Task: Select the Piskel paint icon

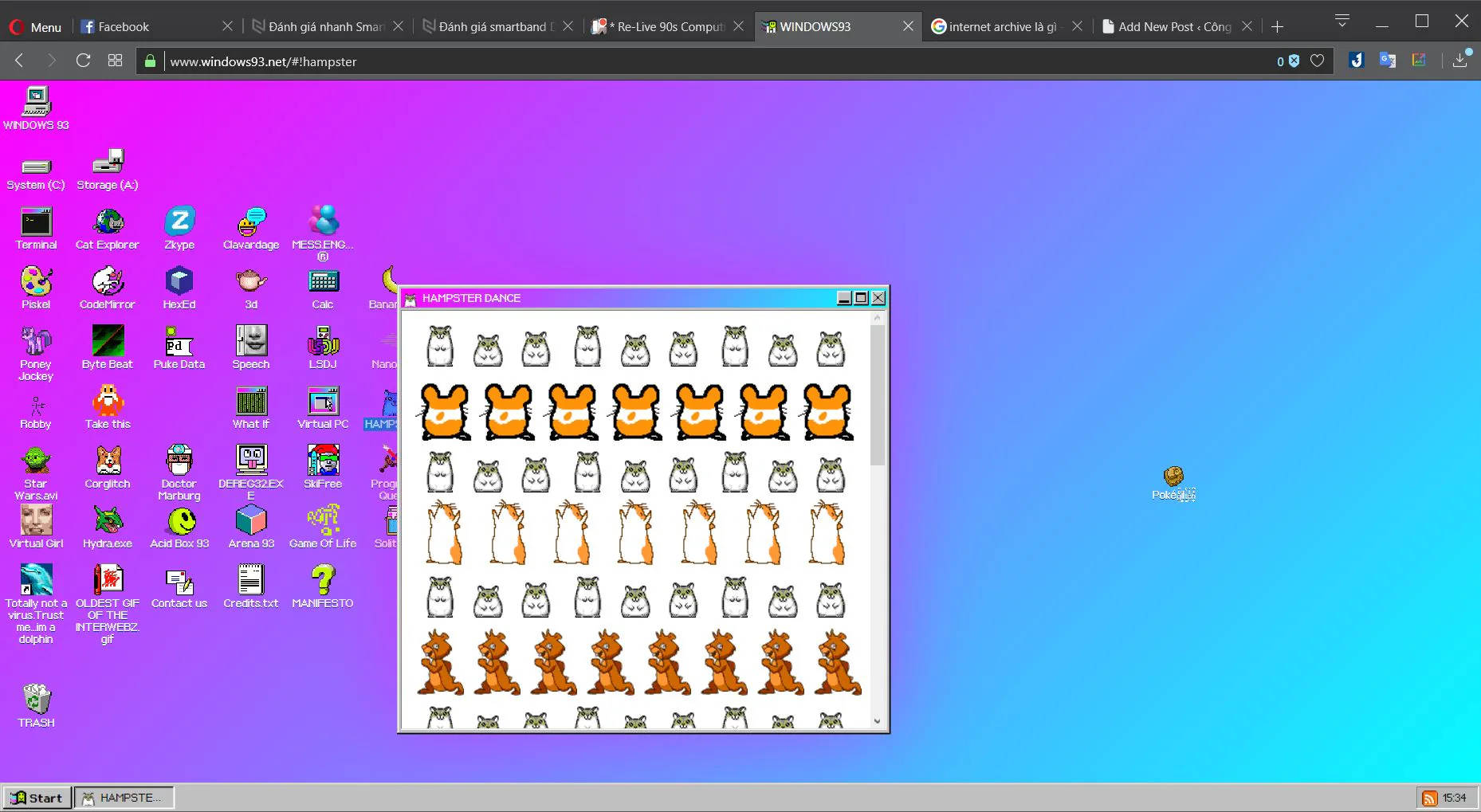Action: (36, 288)
